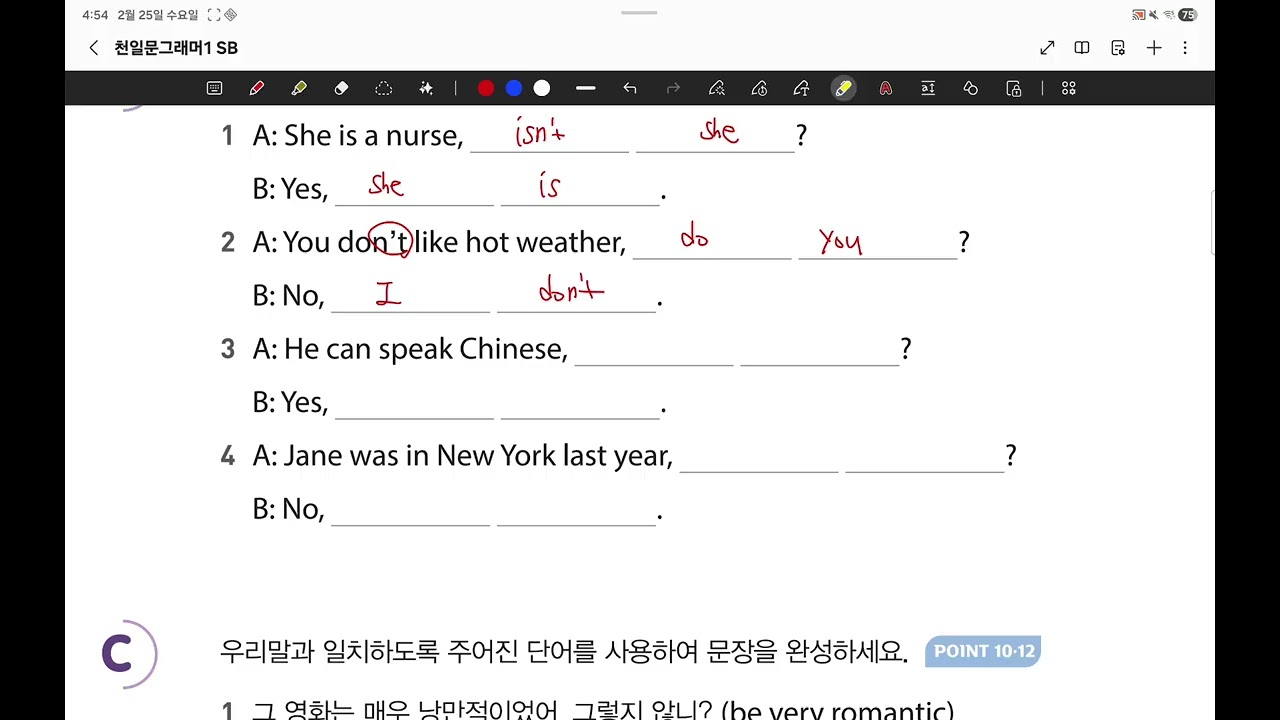Tap first blank after "Jane was in New York last year,"
Screen dimensions: 1280x720
pyautogui.click(x=759, y=457)
